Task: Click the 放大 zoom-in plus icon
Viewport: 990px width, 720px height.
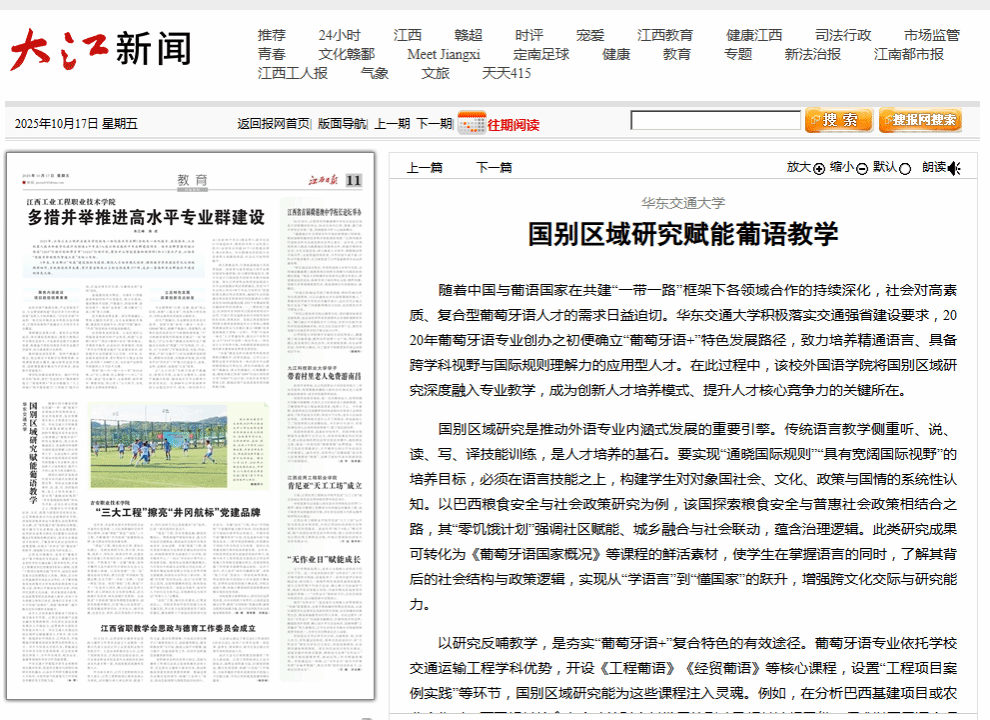Action: pyautogui.click(x=819, y=168)
